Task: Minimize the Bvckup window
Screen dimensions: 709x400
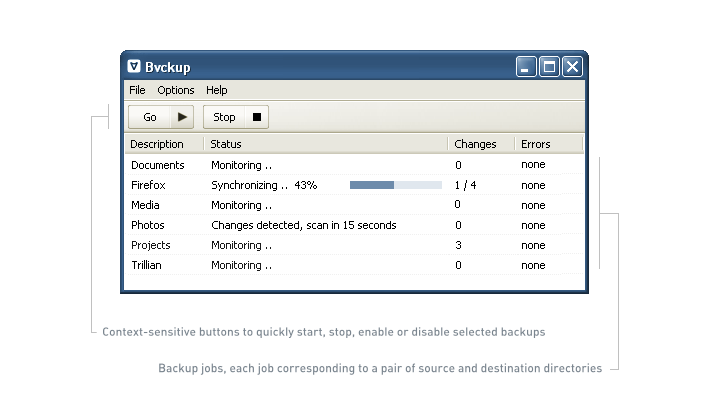Action: [x=526, y=67]
